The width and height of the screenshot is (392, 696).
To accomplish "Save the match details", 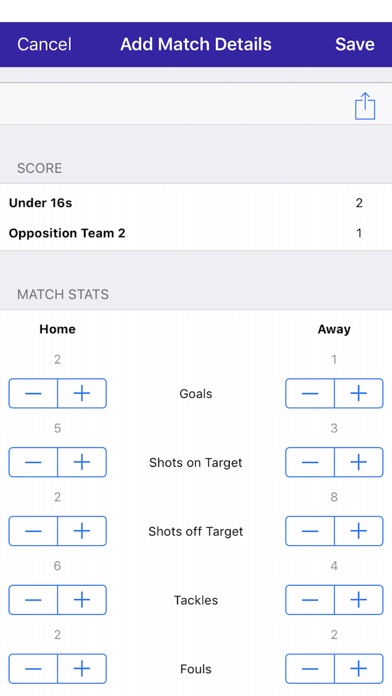I will coord(355,44).
